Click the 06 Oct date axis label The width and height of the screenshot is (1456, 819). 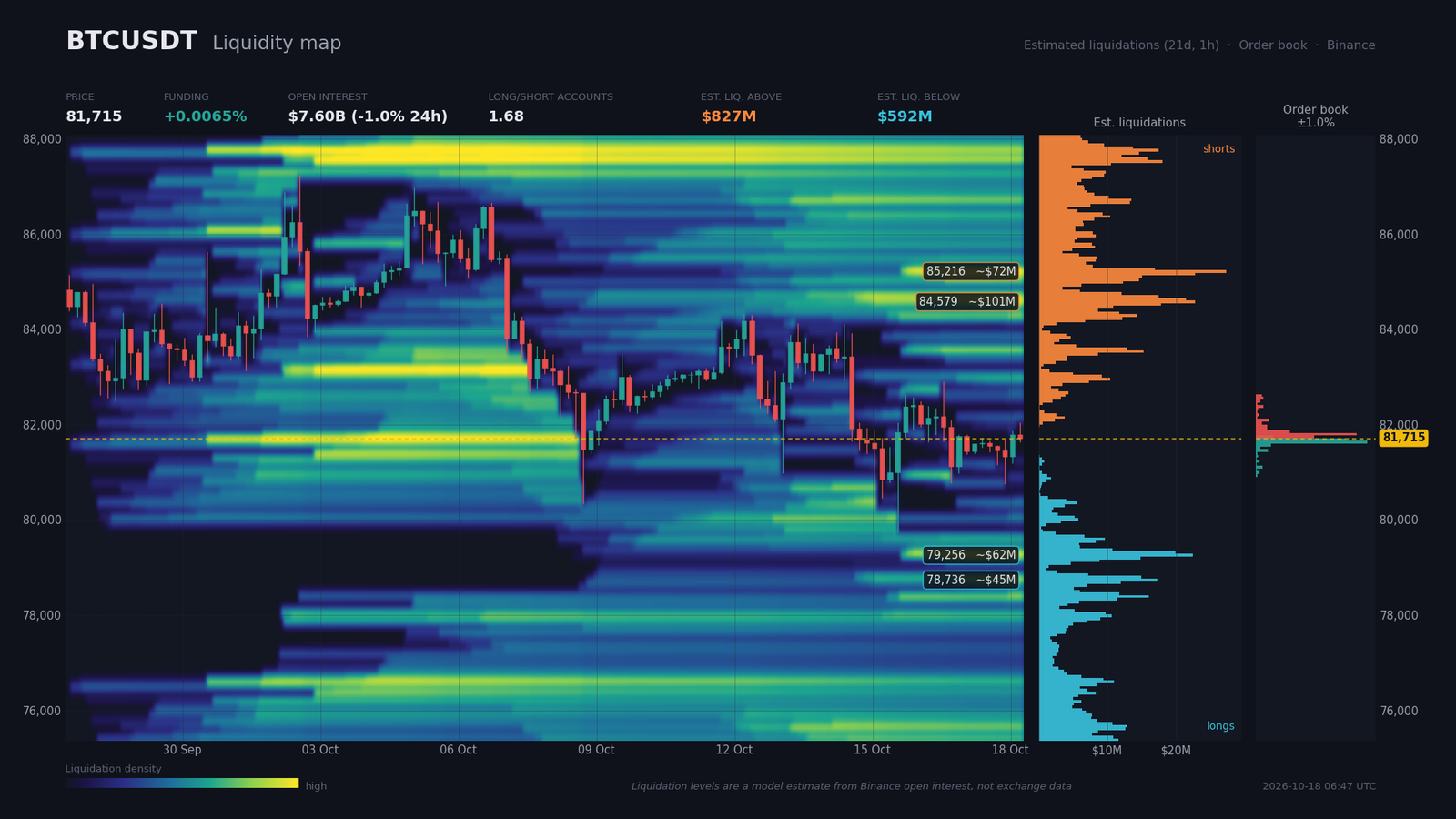click(458, 750)
